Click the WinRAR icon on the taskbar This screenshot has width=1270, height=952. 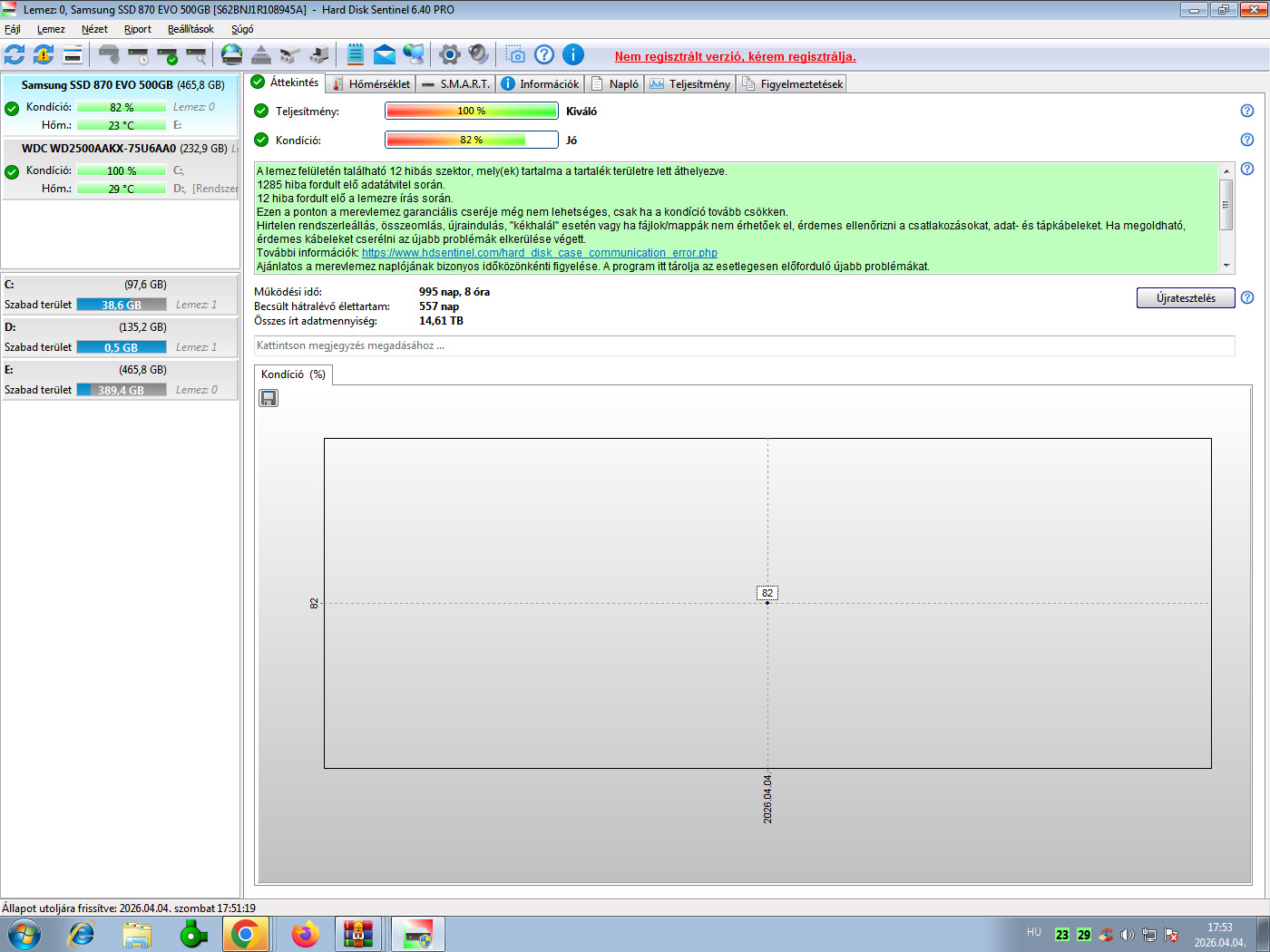(358, 934)
